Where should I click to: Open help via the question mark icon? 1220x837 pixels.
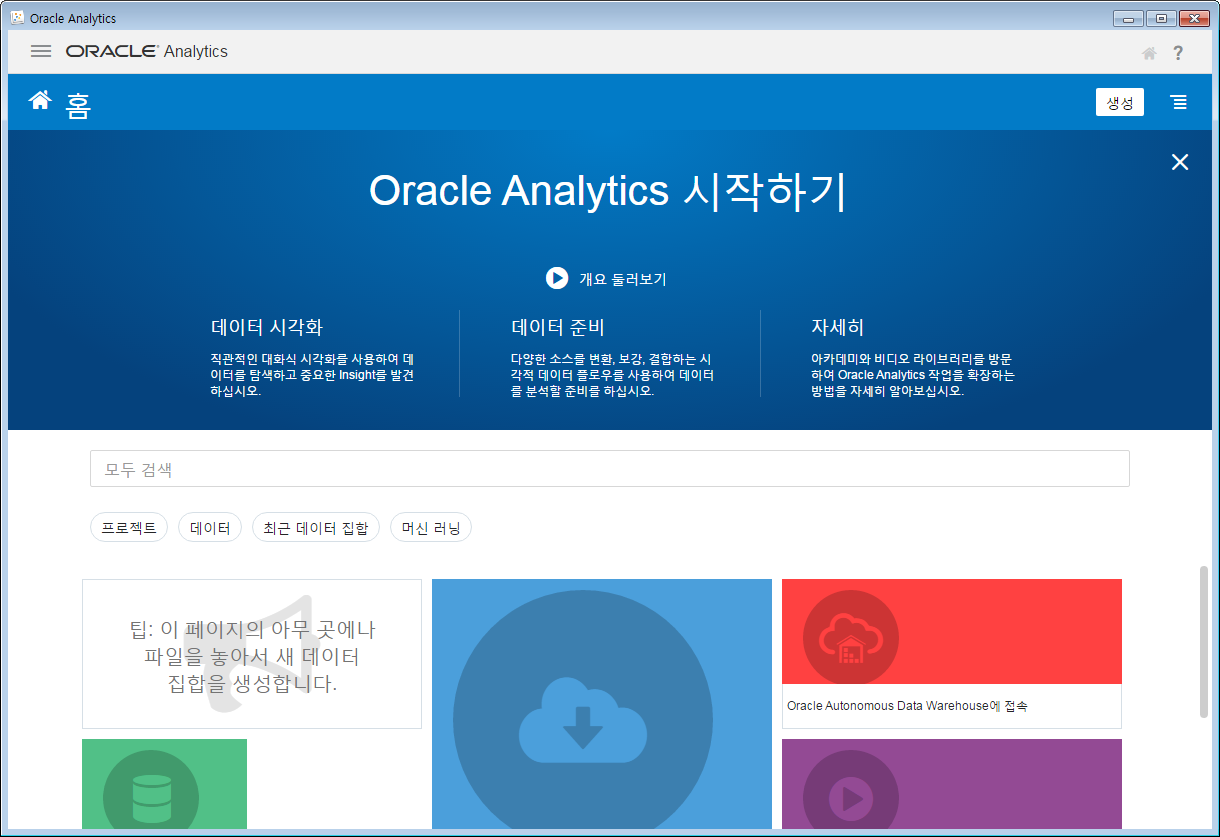pos(1179,53)
